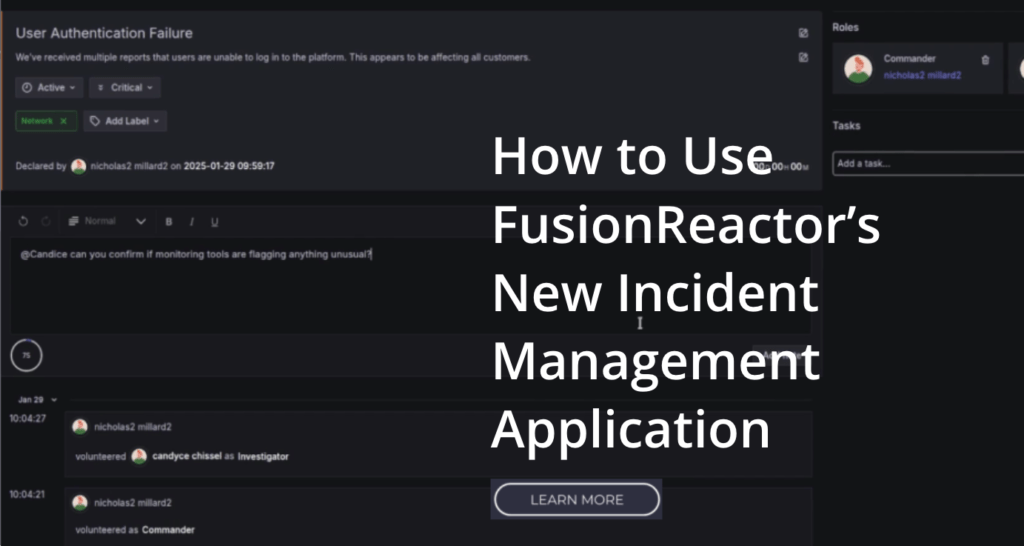The image size is (1024, 546).
Task: Click nicholas2 millard2 name in 10:04:27 entry
Action: [x=133, y=427]
